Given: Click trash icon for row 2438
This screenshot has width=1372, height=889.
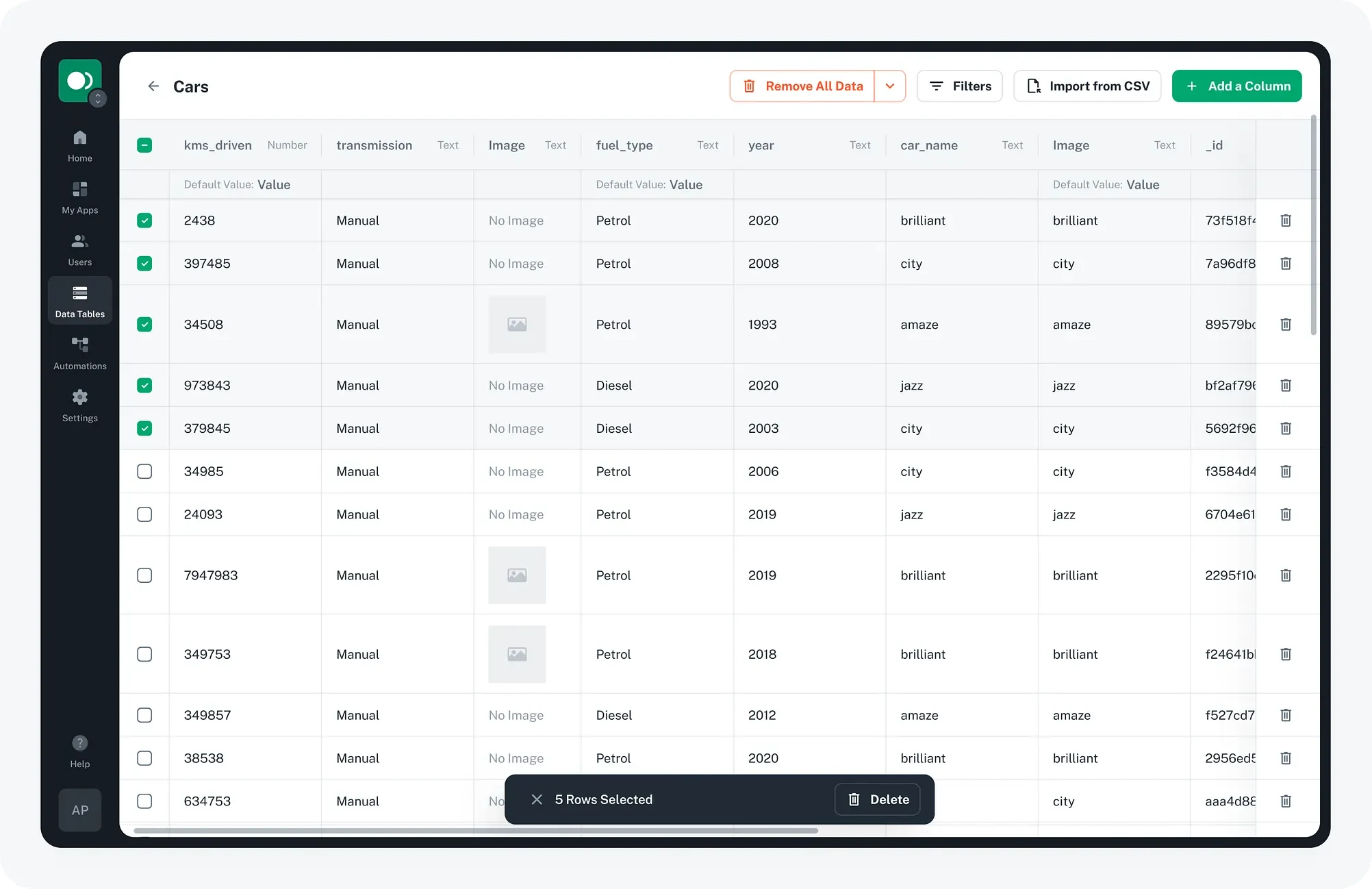Looking at the screenshot, I should [x=1286, y=221].
